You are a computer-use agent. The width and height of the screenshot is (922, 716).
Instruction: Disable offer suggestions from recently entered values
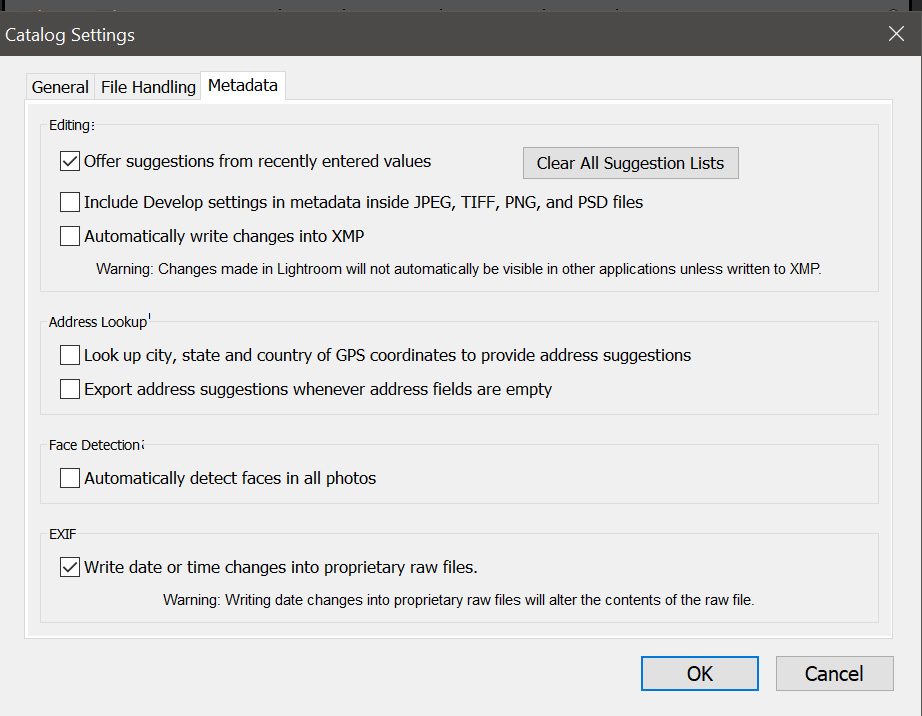tap(70, 161)
